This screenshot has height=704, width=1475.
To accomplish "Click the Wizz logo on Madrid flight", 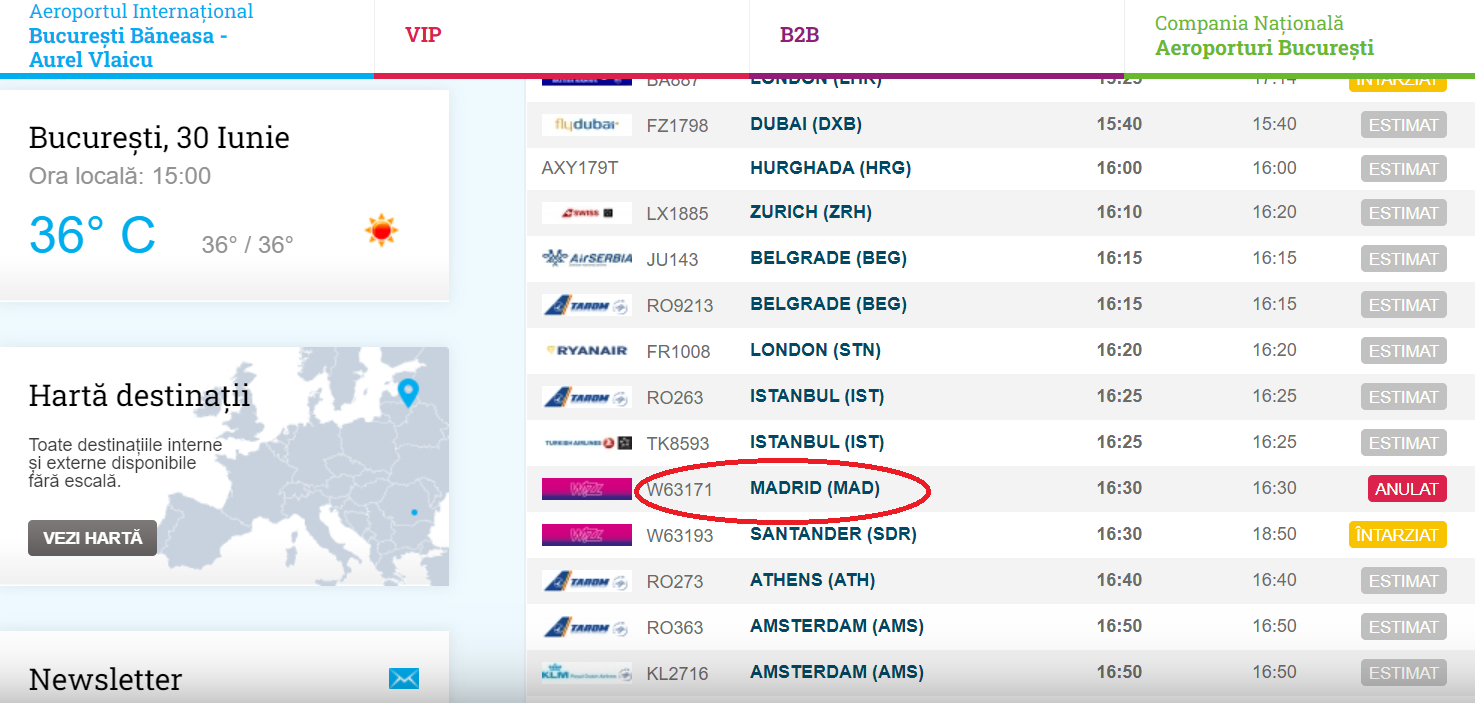I will tap(586, 489).
